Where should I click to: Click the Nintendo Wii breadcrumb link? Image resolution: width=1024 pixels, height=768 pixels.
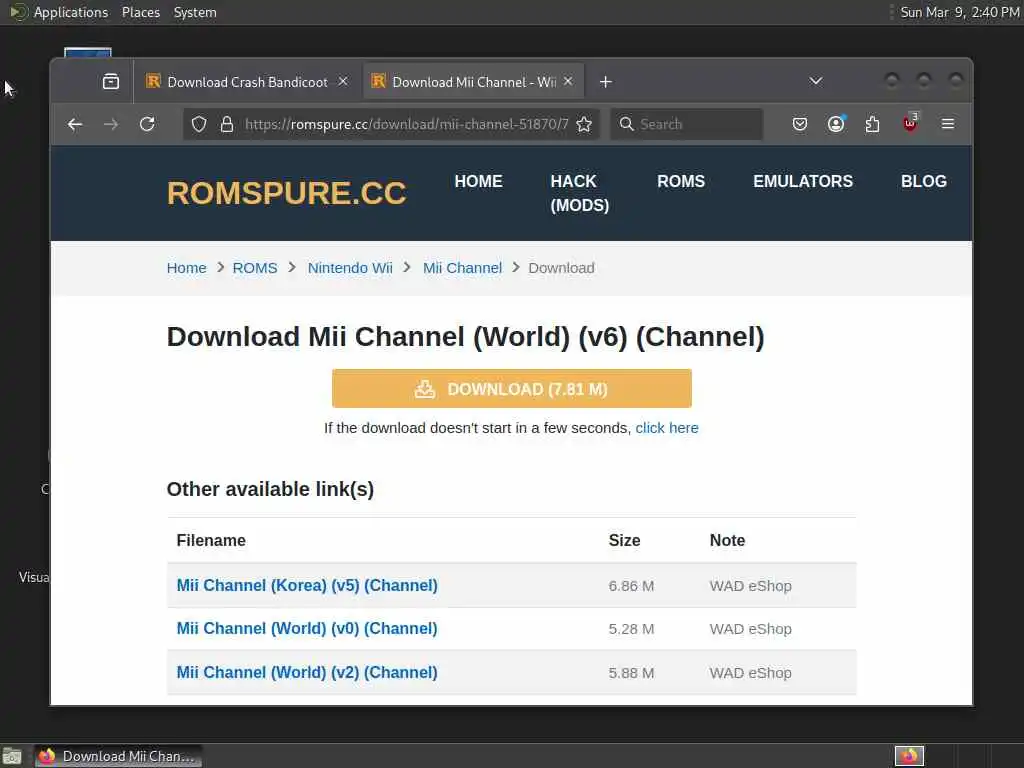pyautogui.click(x=350, y=268)
